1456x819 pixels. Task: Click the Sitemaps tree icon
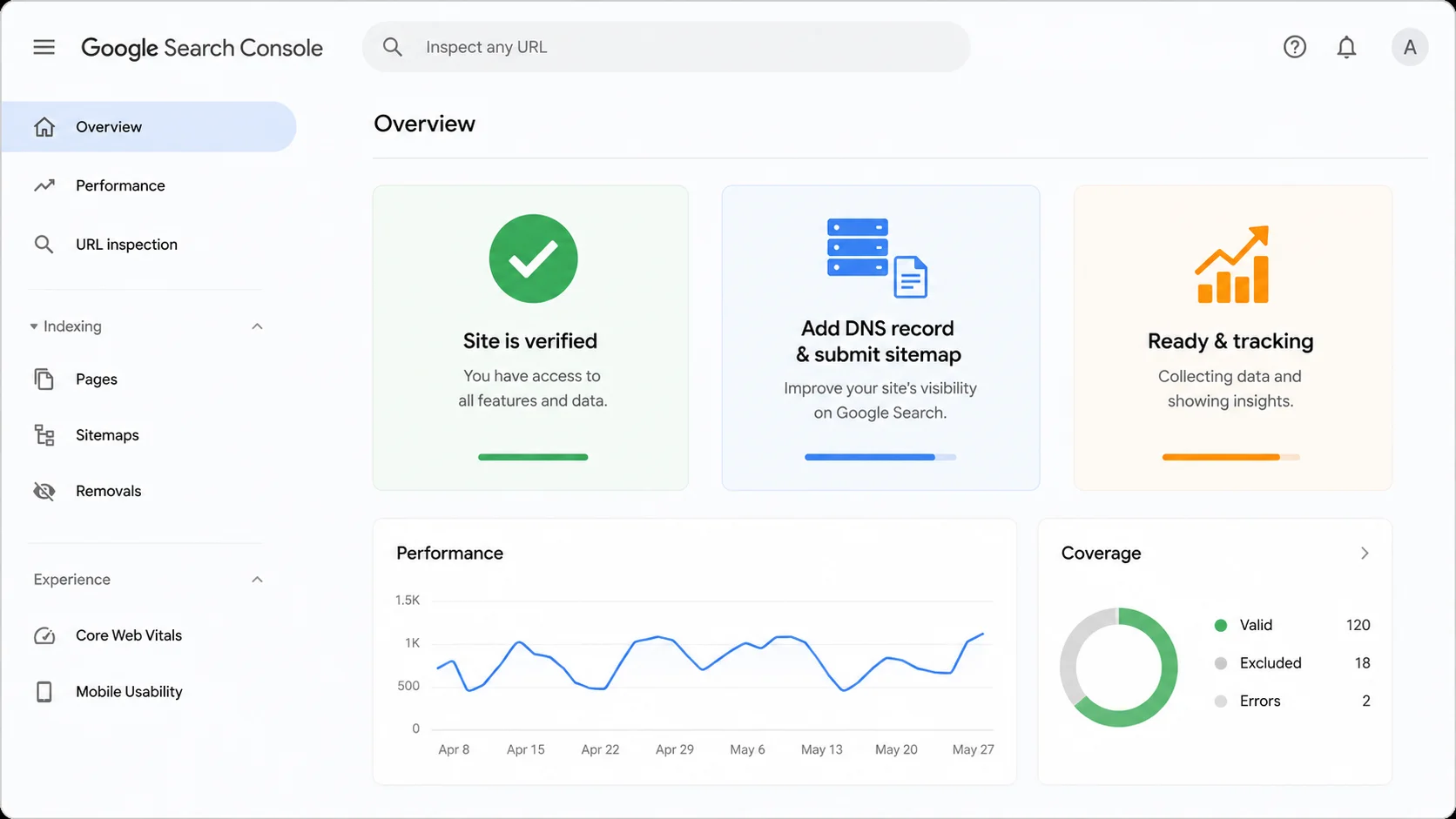click(x=44, y=435)
